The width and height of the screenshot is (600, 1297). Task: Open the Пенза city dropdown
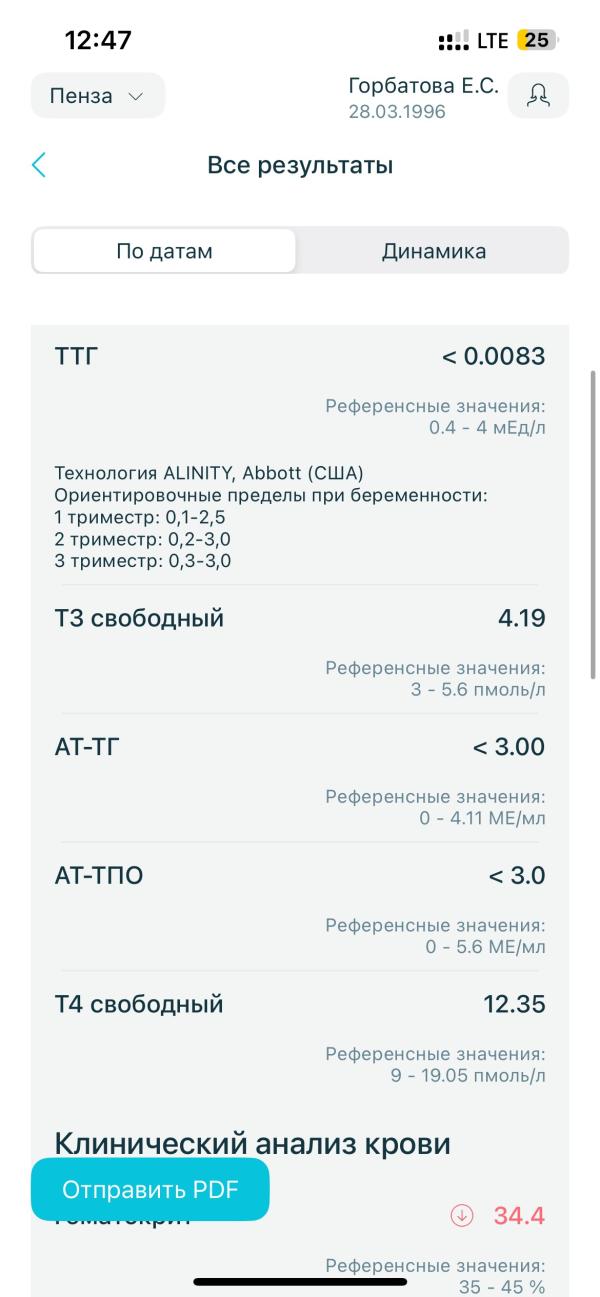pyautogui.click(x=98, y=97)
